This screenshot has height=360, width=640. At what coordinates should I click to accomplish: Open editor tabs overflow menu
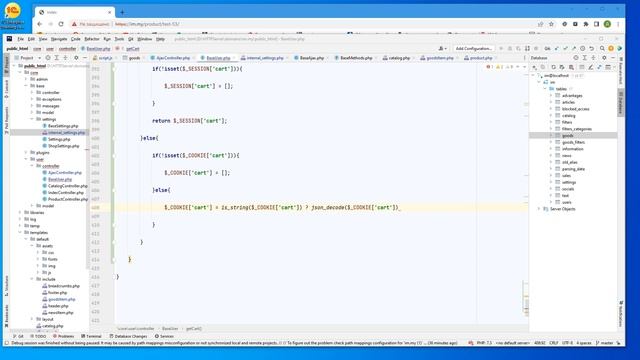tap(524, 58)
